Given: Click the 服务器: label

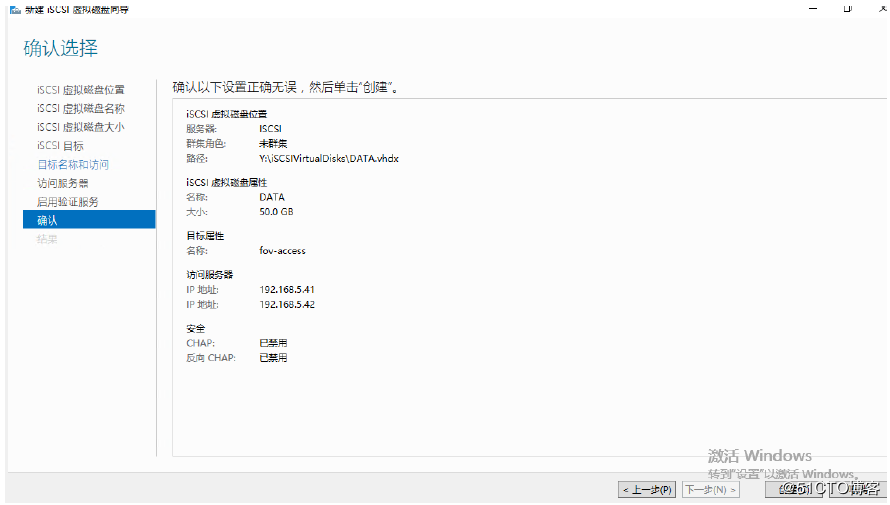Looking at the screenshot, I should (201, 129).
